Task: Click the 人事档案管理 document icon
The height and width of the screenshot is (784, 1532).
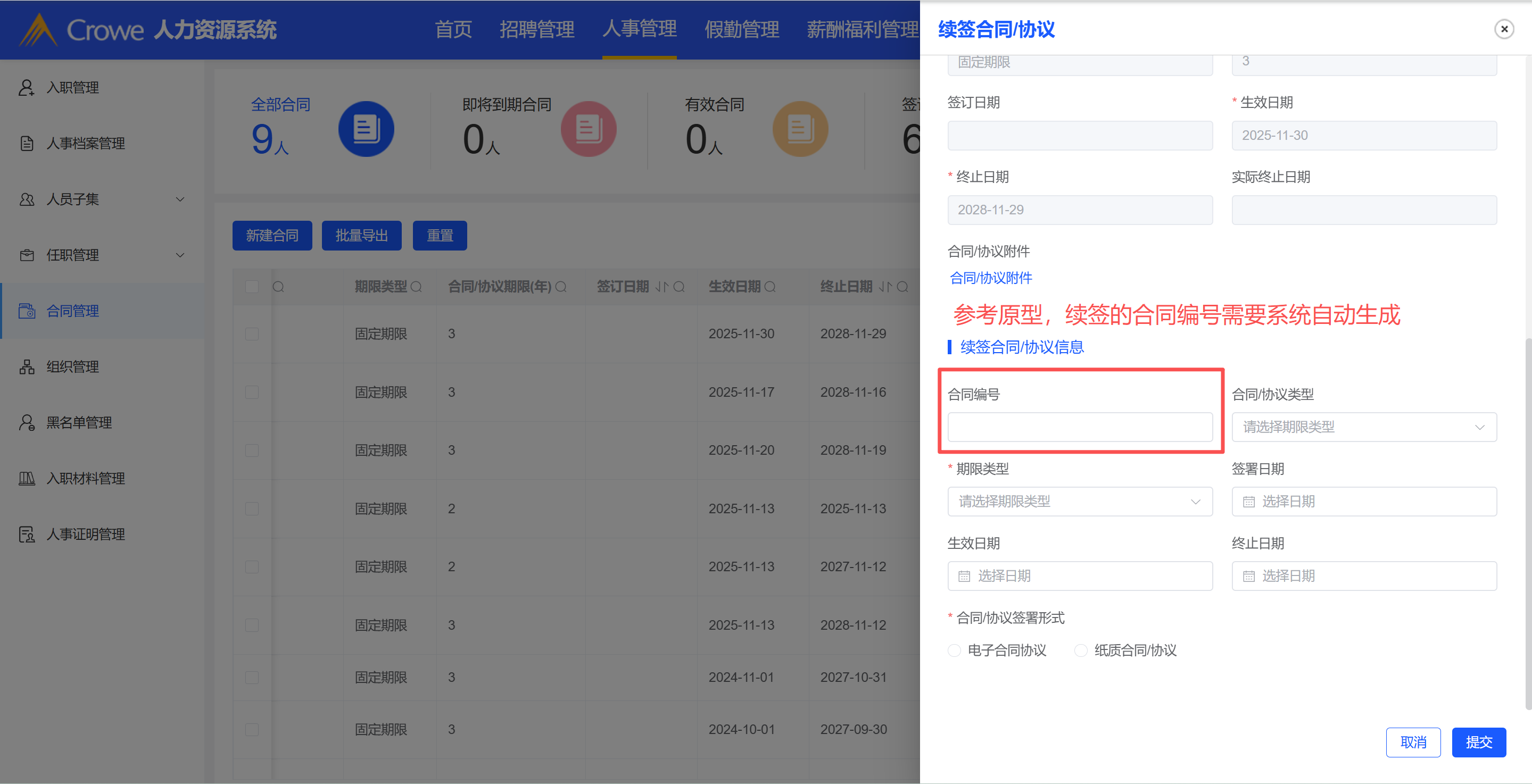Action: coord(26,144)
